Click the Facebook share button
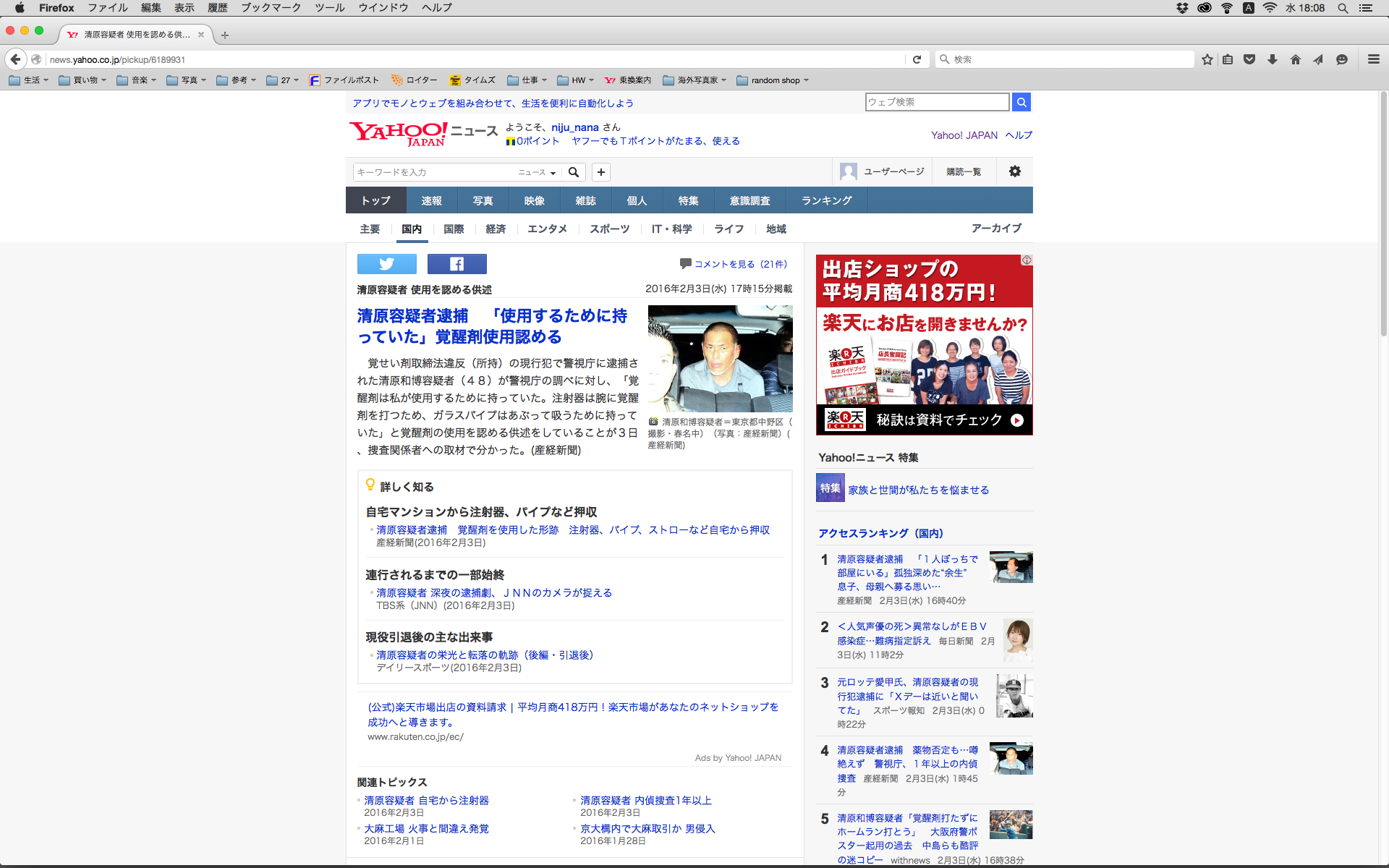Viewport: 1389px width, 868px height. [x=456, y=264]
